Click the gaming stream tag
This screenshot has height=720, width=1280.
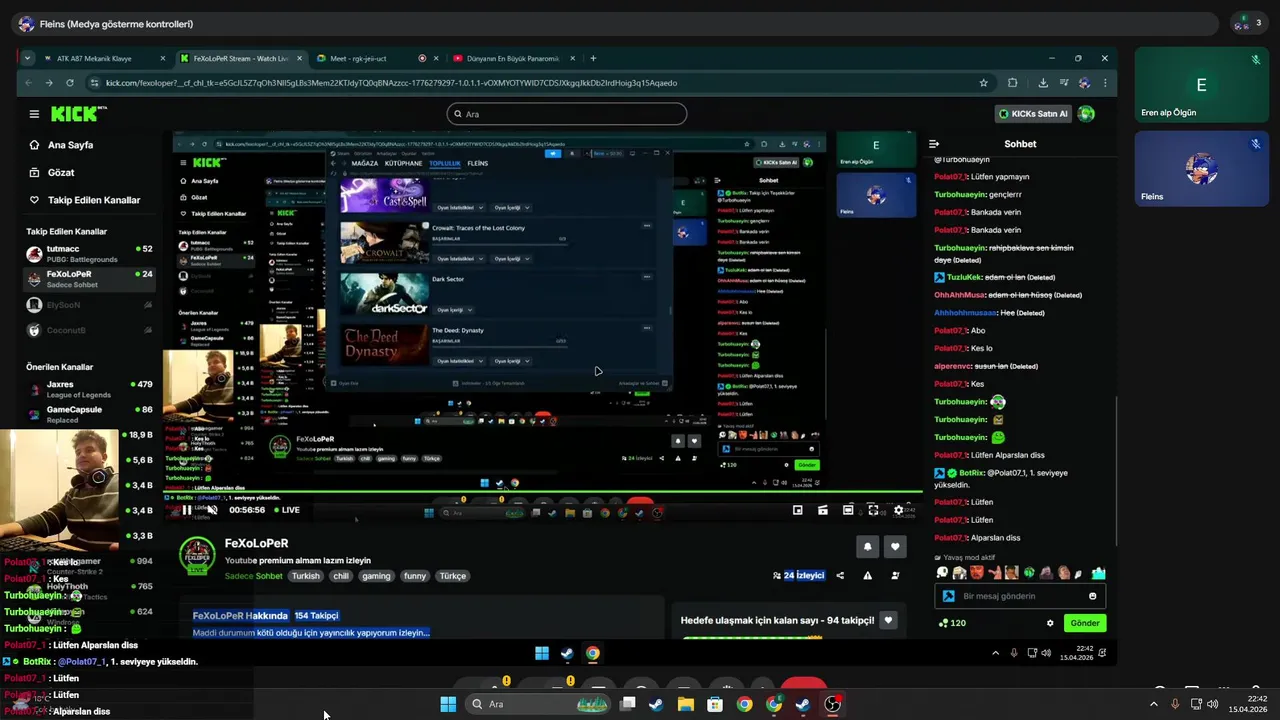tap(376, 576)
